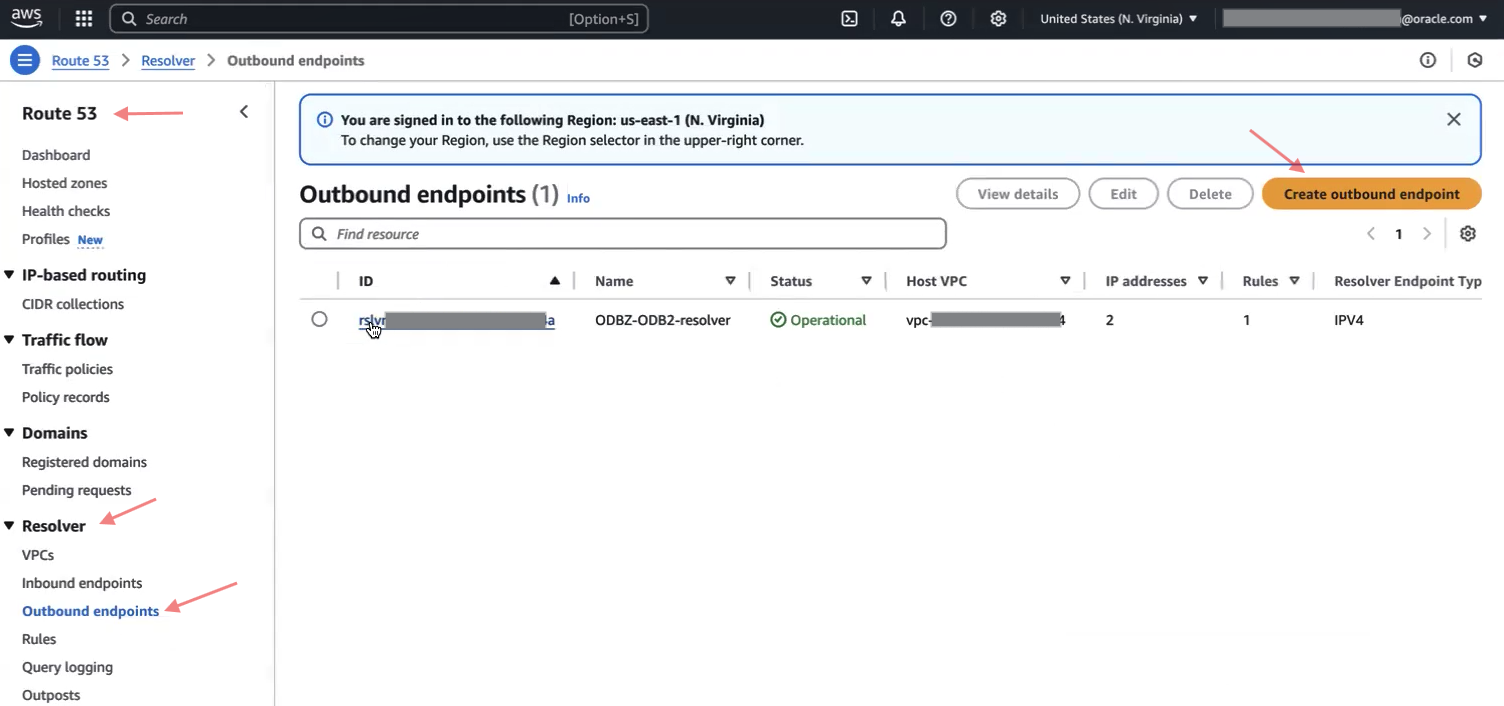Click the View details button

1017,194
